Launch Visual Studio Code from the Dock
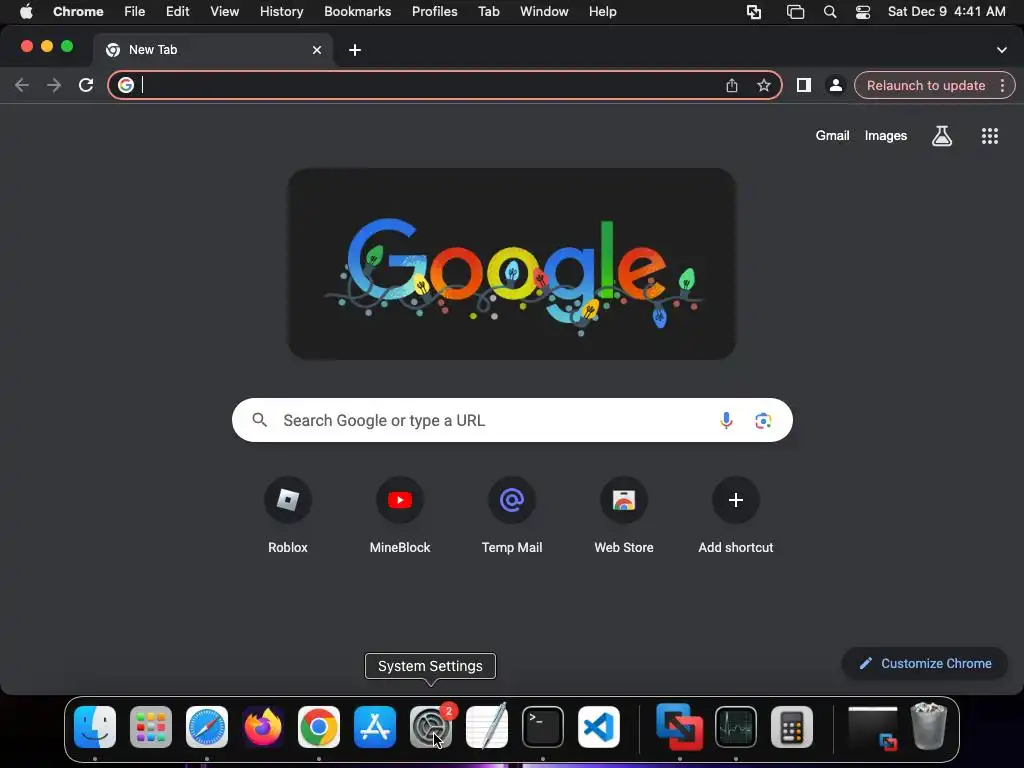1024x768 pixels. tap(599, 727)
